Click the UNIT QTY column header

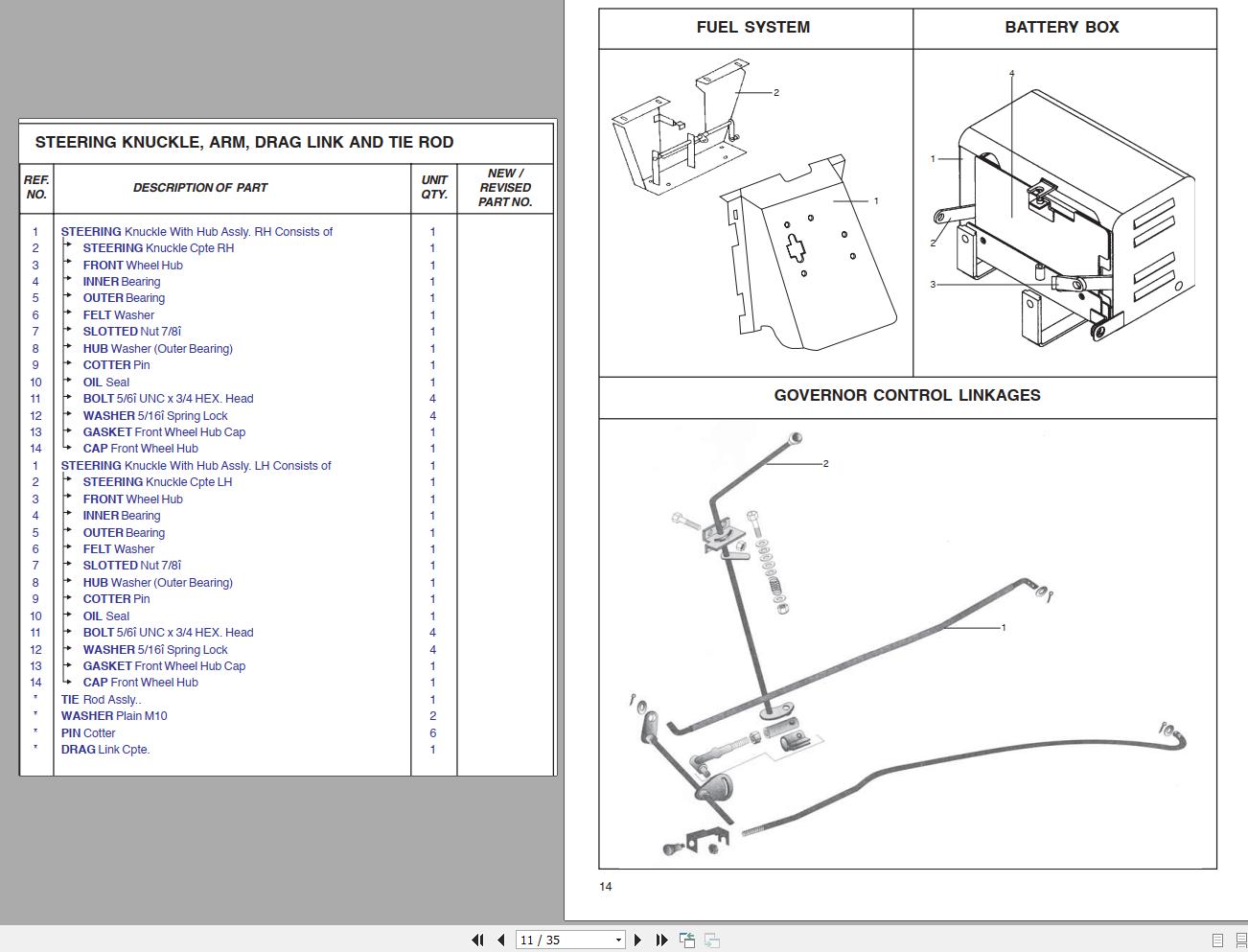pos(432,188)
